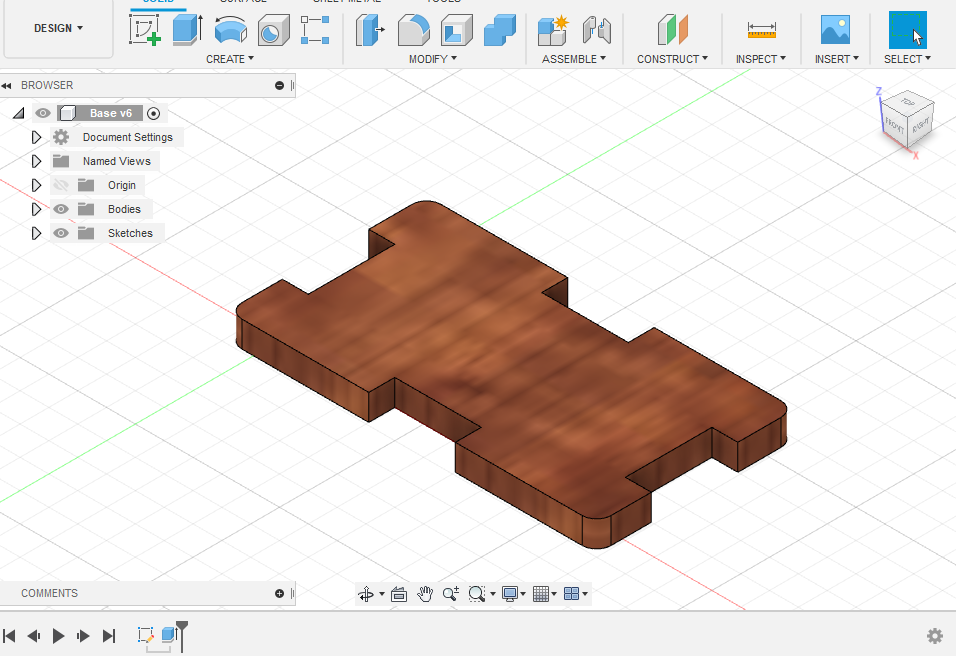Image resolution: width=956 pixels, height=656 pixels.
Task: Toggle visibility of Base v6 component
Action: [x=43, y=113]
